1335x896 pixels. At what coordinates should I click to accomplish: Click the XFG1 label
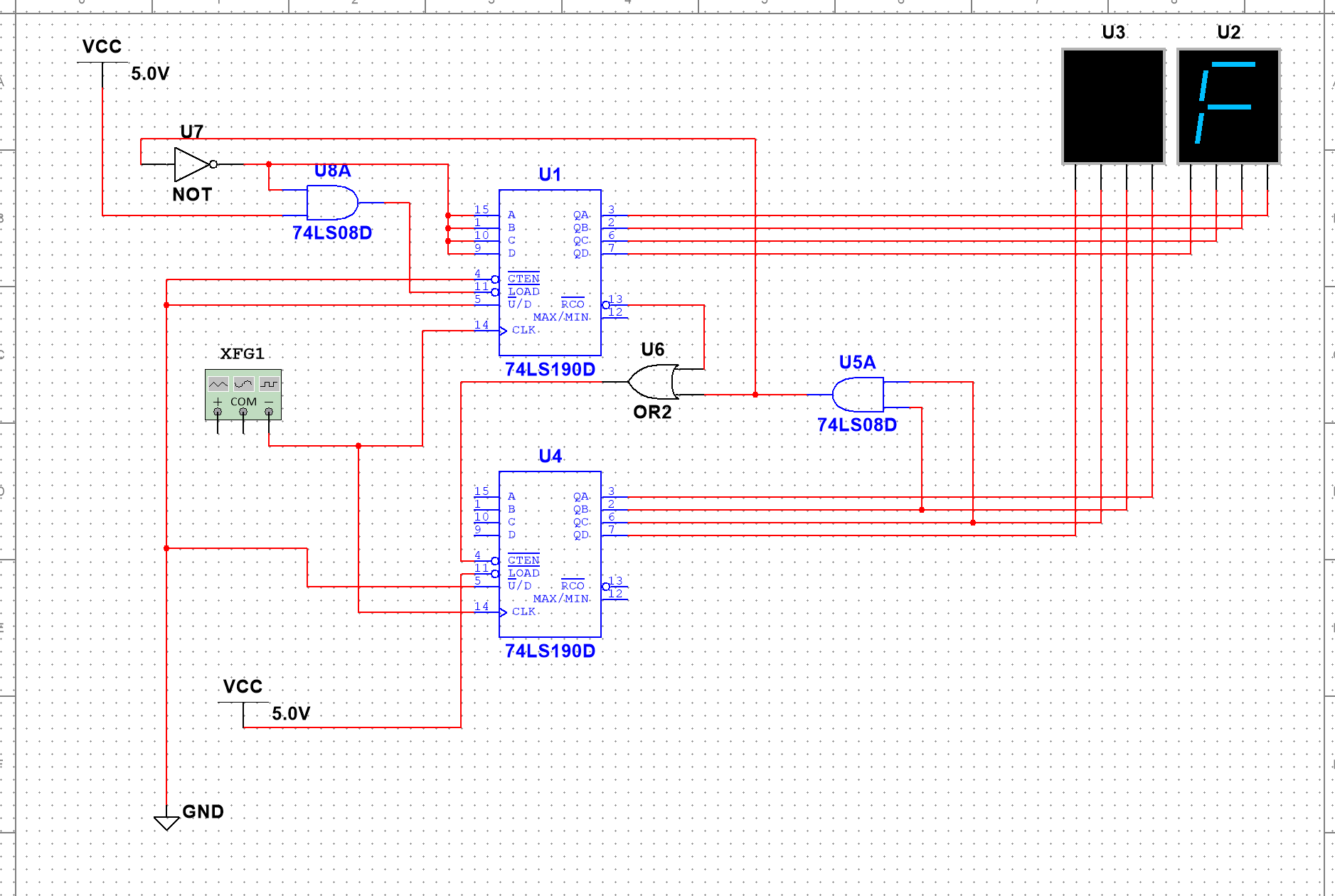click(242, 353)
